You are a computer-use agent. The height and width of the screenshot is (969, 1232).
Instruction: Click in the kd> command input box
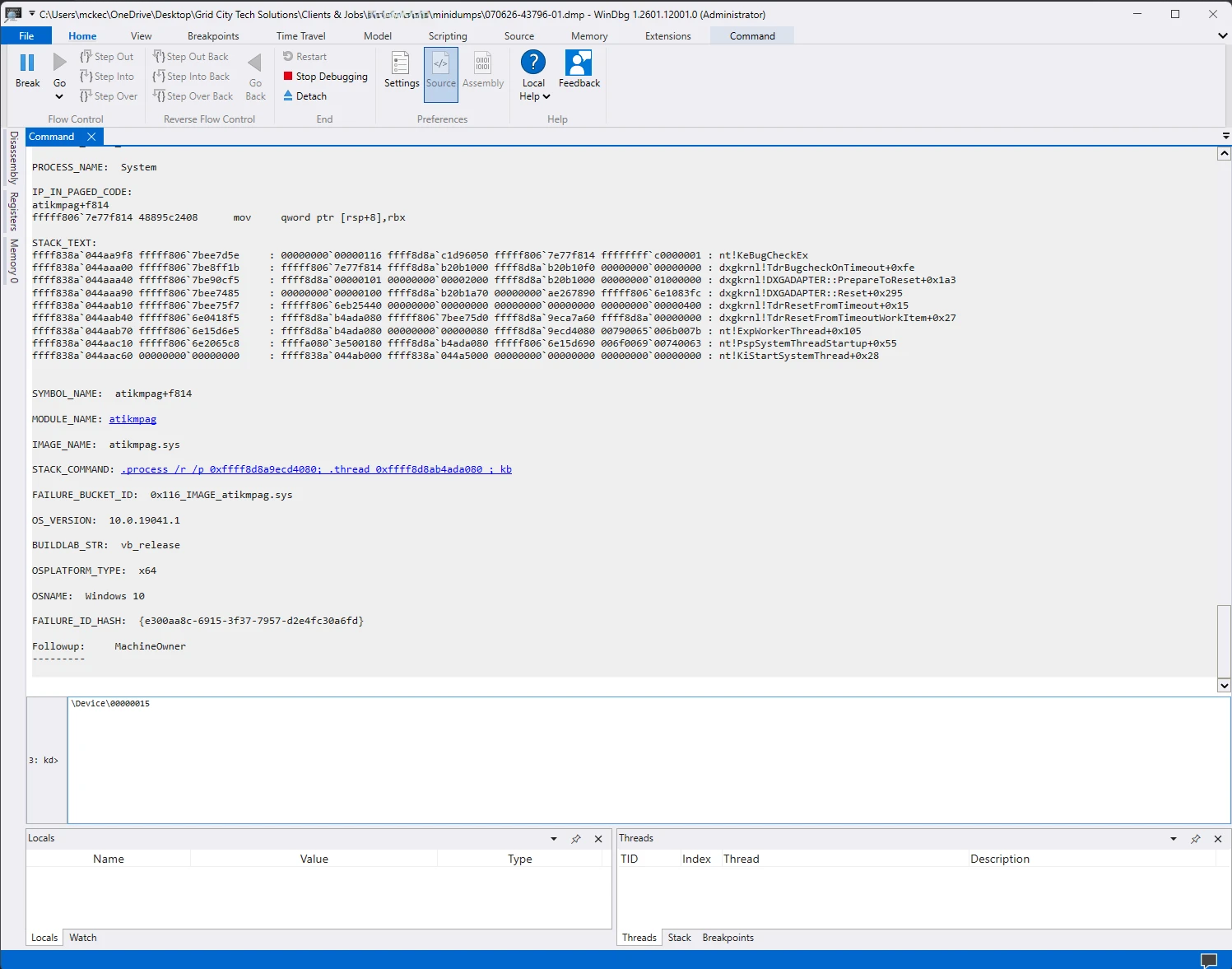pos(649,760)
